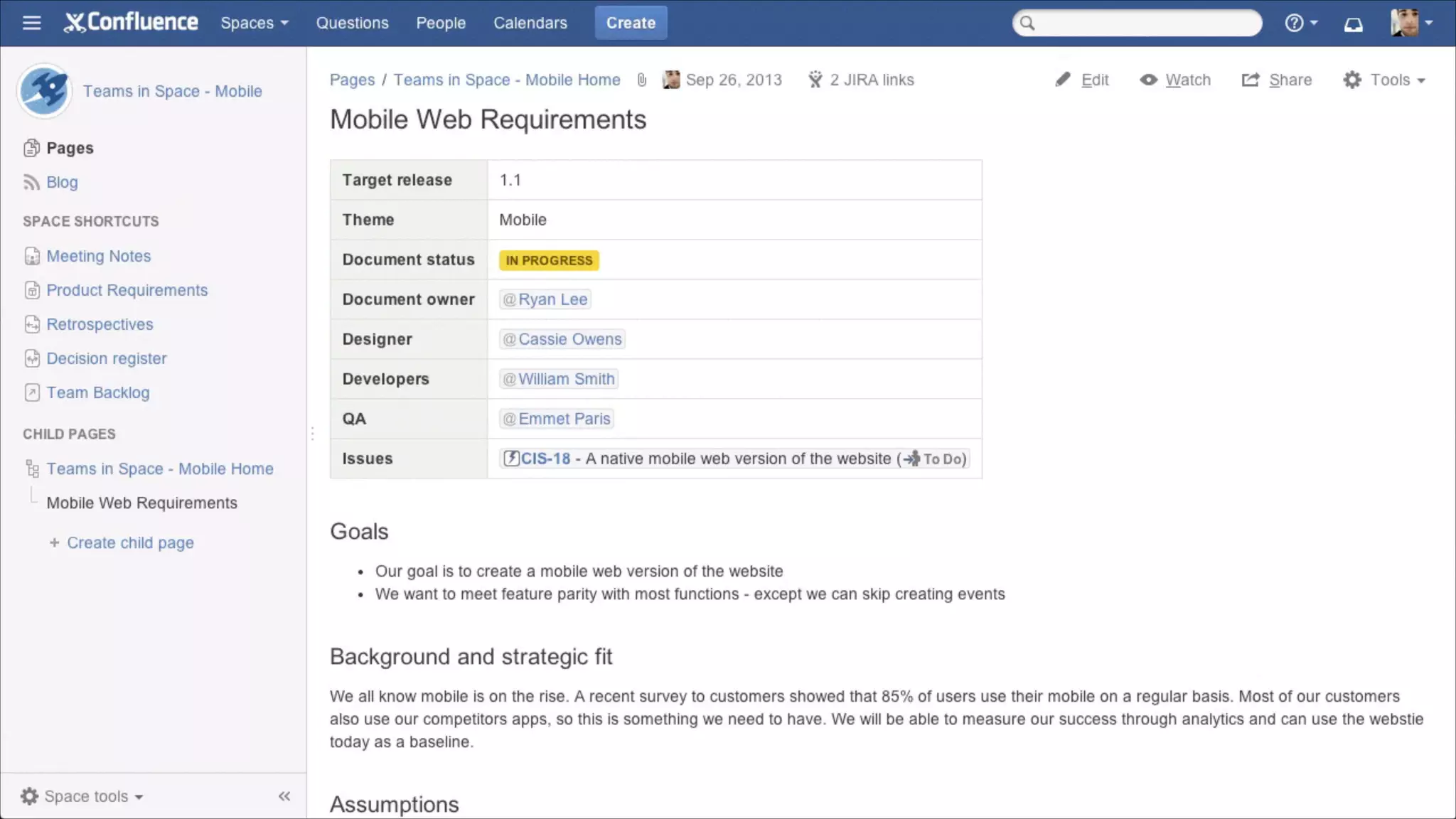Image resolution: width=1456 pixels, height=819 pixels.
Task: Open the Blog RSS feed icon
Action: coord(31,183)
